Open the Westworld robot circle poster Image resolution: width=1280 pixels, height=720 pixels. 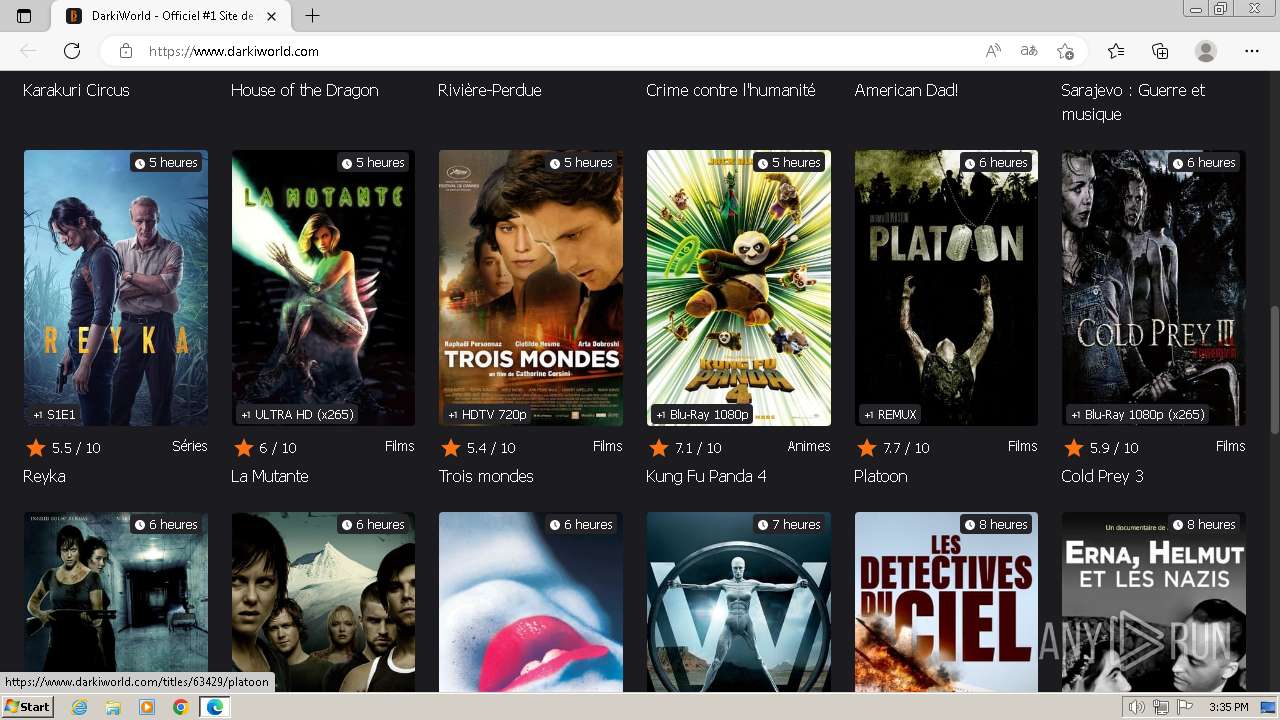coord(739,602)
